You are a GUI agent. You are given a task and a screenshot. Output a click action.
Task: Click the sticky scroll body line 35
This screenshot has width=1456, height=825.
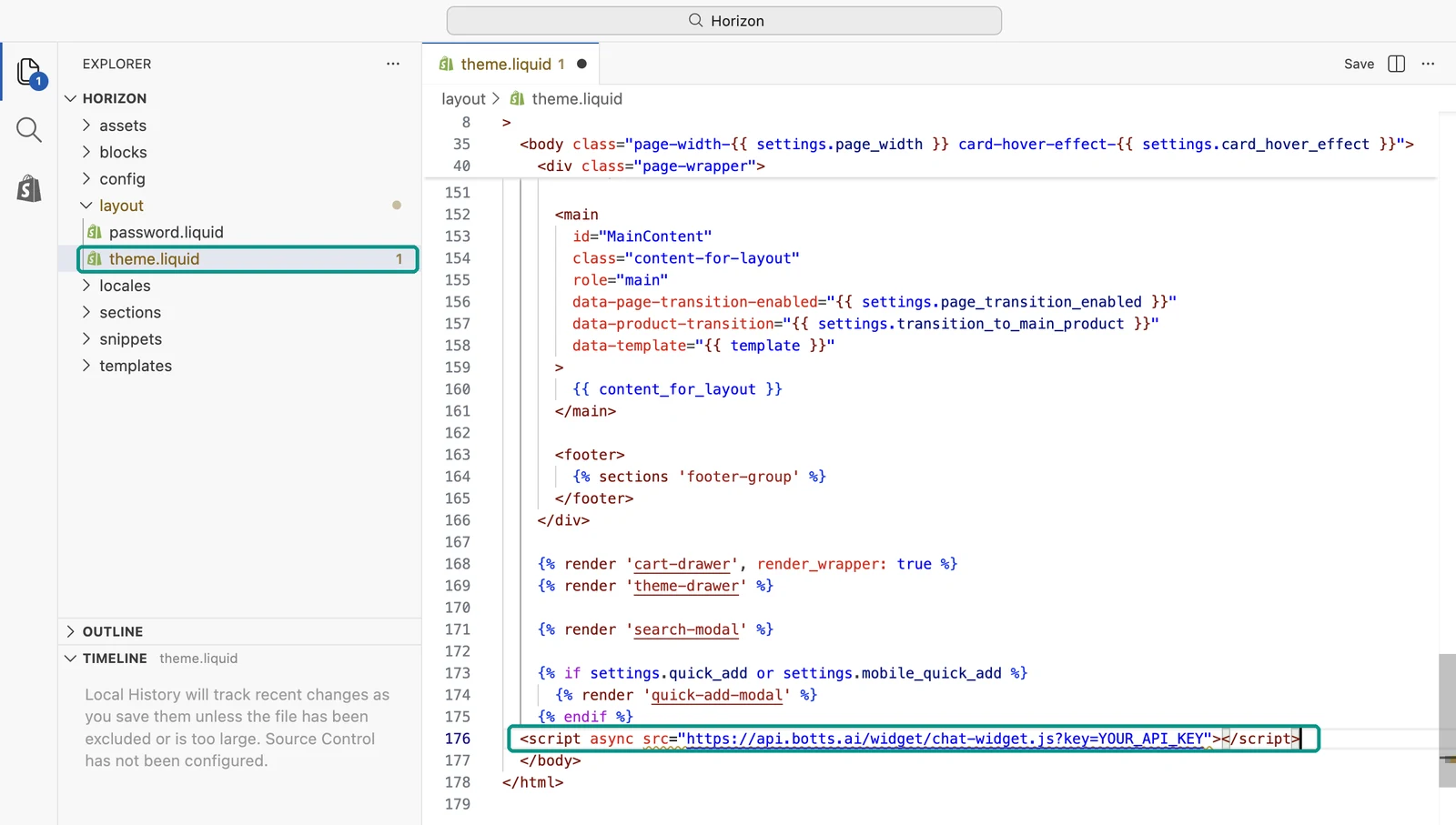(x=966, y=144)
